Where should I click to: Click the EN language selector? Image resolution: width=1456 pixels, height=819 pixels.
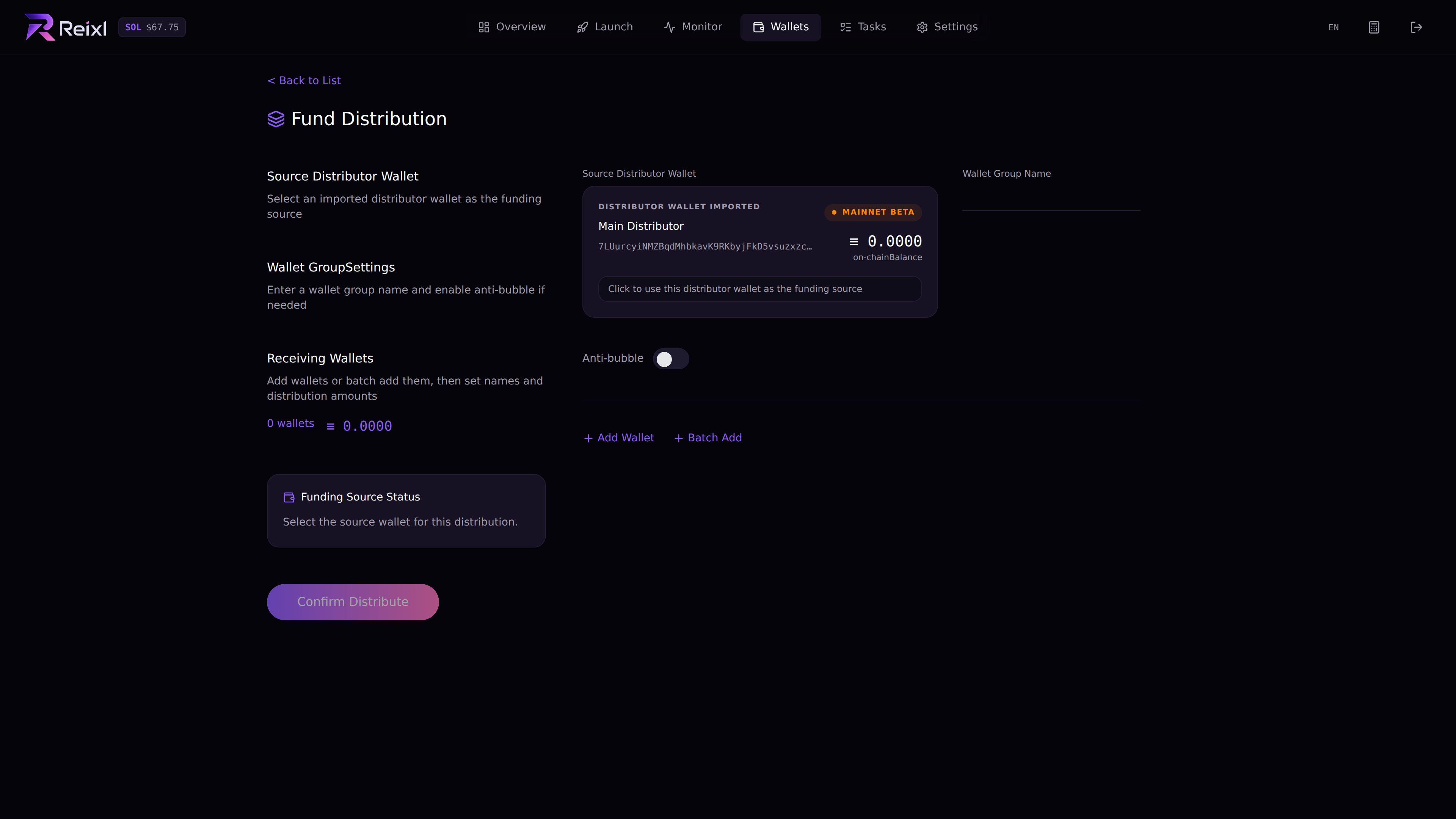[1334, 27]
